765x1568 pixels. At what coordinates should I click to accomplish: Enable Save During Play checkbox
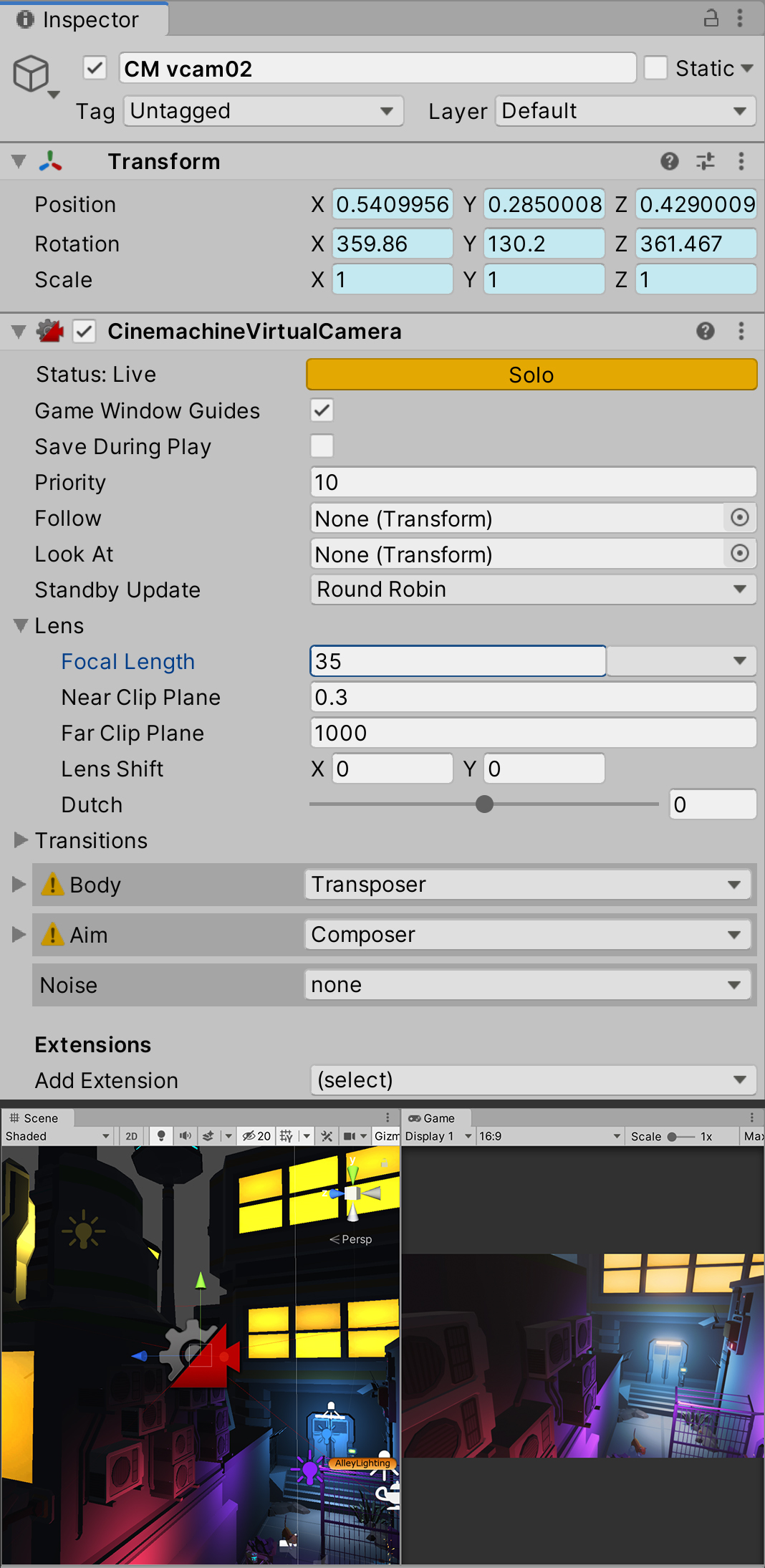[x=322, y=446]
